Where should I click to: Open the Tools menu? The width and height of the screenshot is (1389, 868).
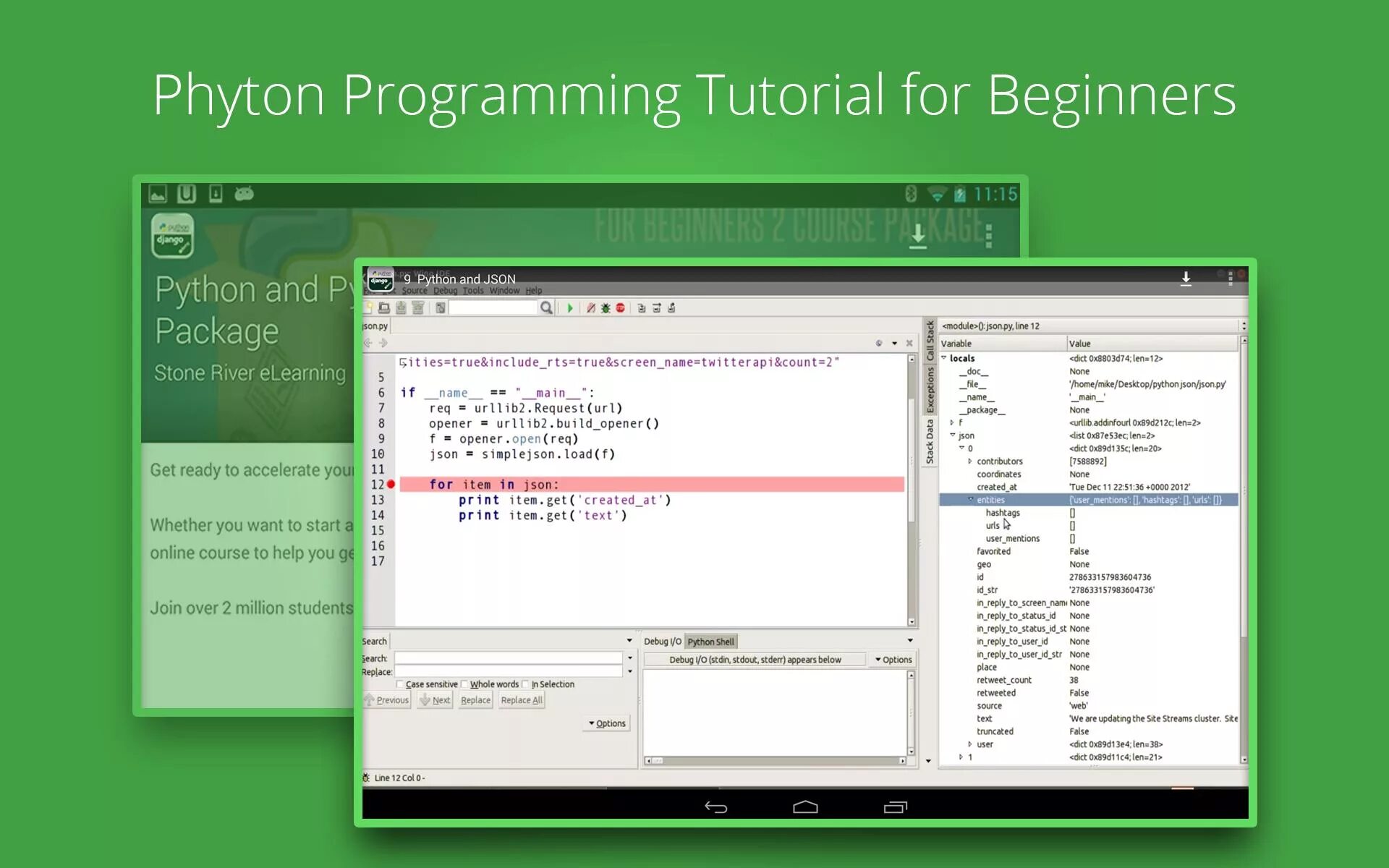point(473,291)
